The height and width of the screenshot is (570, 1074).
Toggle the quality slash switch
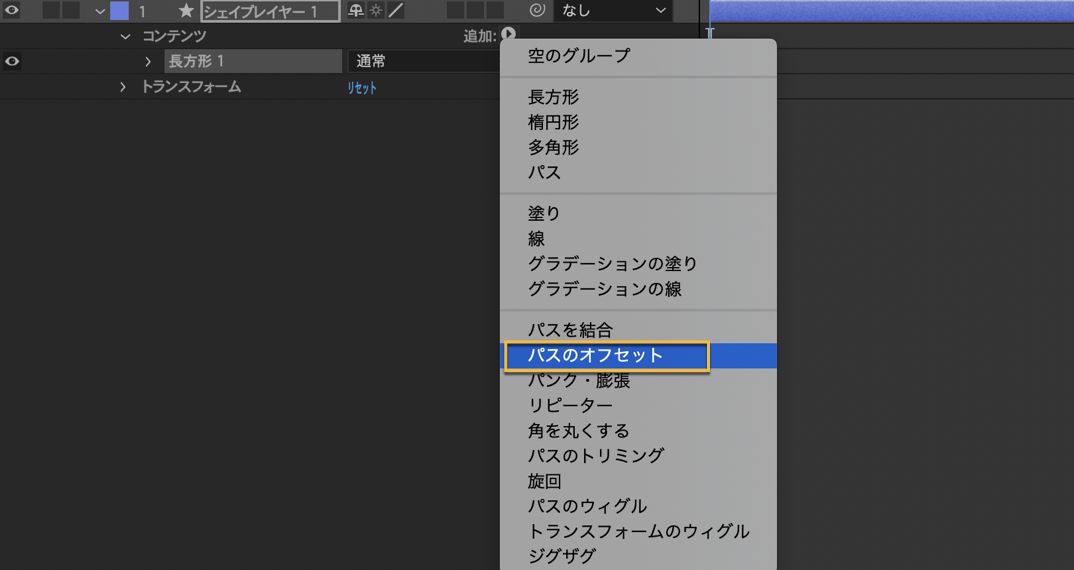click(396, 10)
